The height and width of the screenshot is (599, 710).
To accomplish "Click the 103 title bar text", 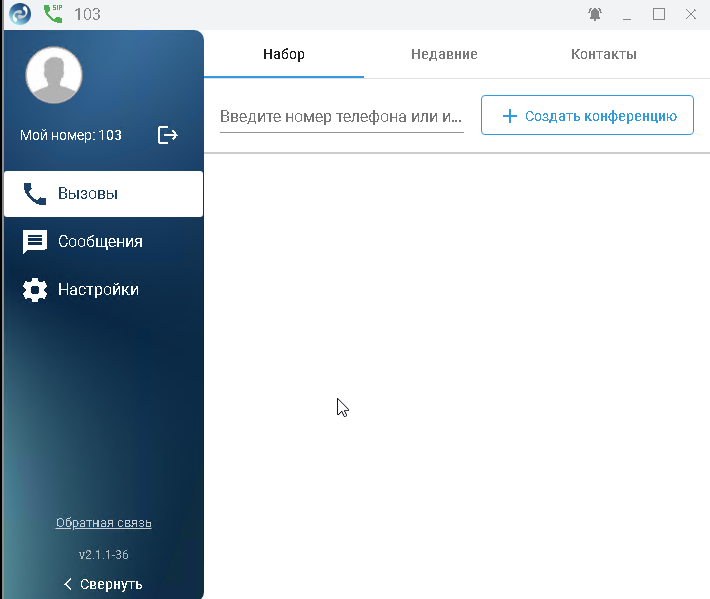I will (87, 14).
